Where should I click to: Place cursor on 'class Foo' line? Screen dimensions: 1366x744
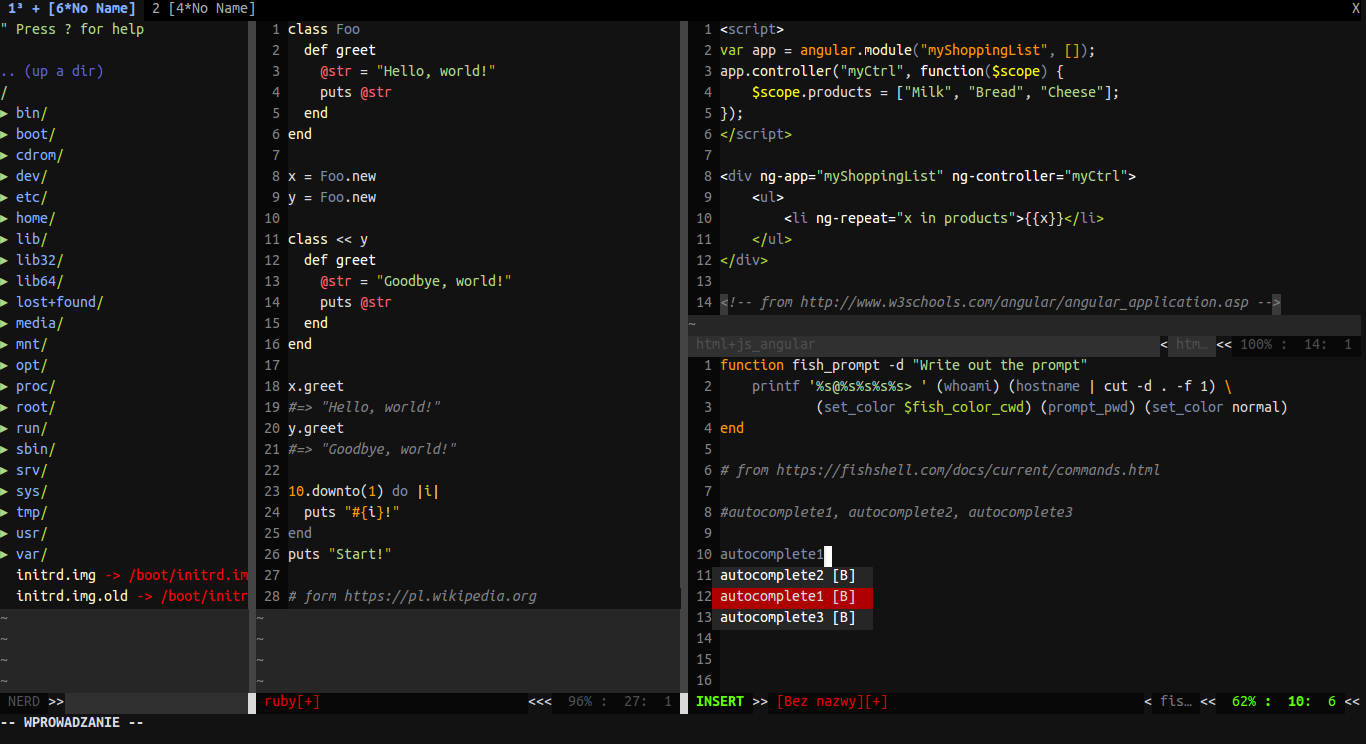point(324,29)
